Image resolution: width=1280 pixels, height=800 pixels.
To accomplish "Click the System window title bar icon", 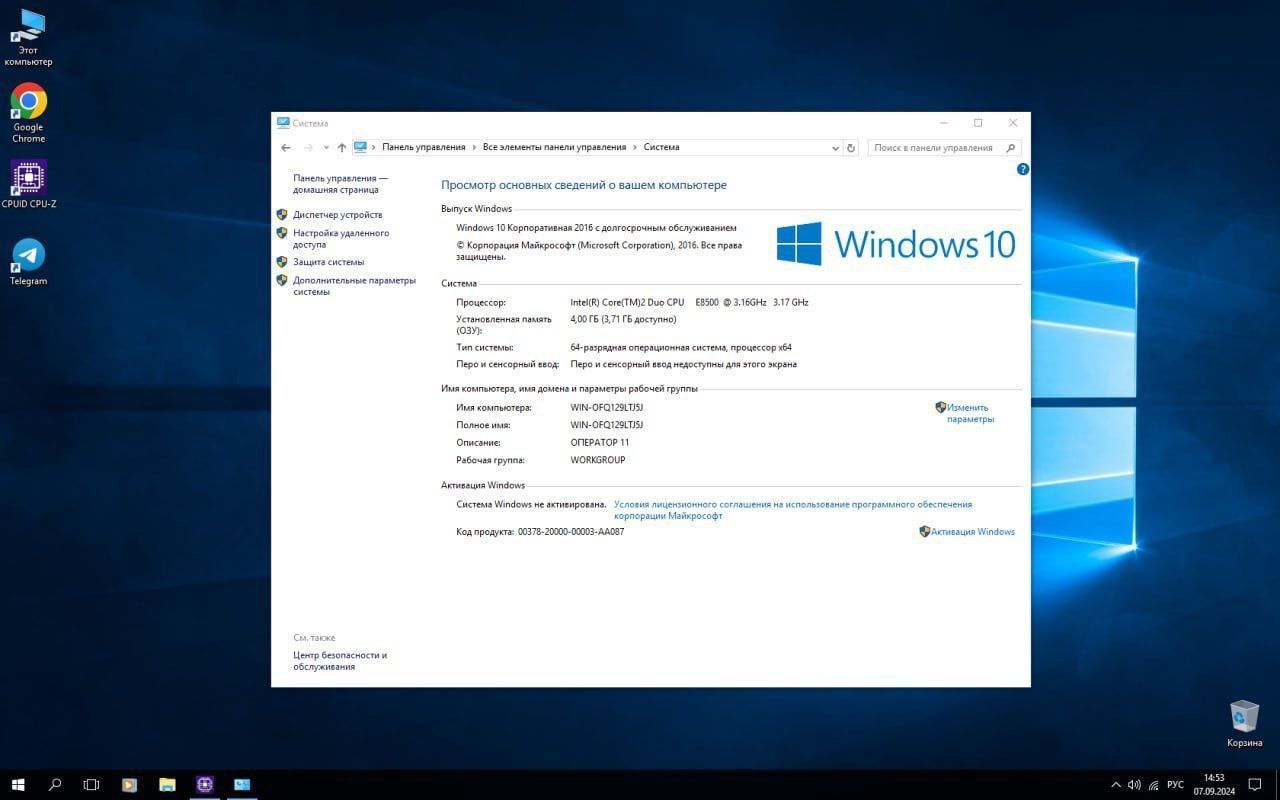I will pyautogui.click(x=283, y=123).
